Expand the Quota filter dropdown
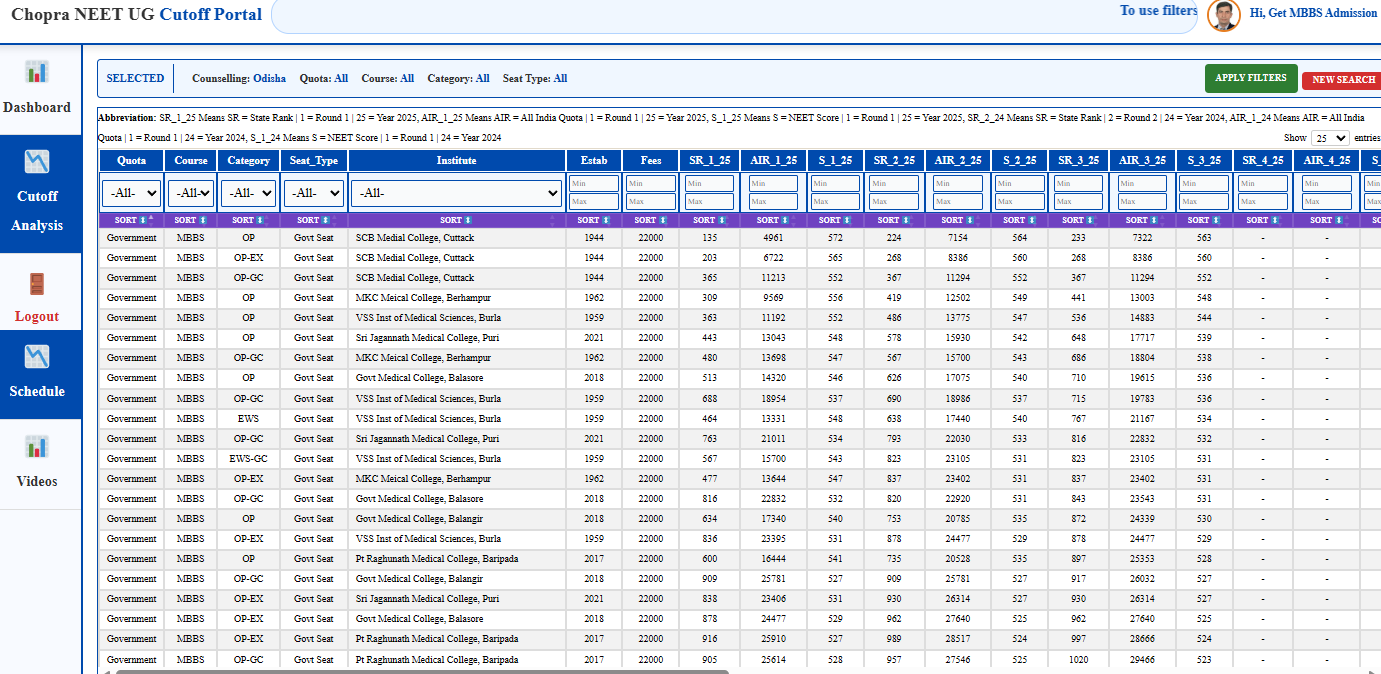This screenshot has width=1381, height=674. click(x=131, y=192)
